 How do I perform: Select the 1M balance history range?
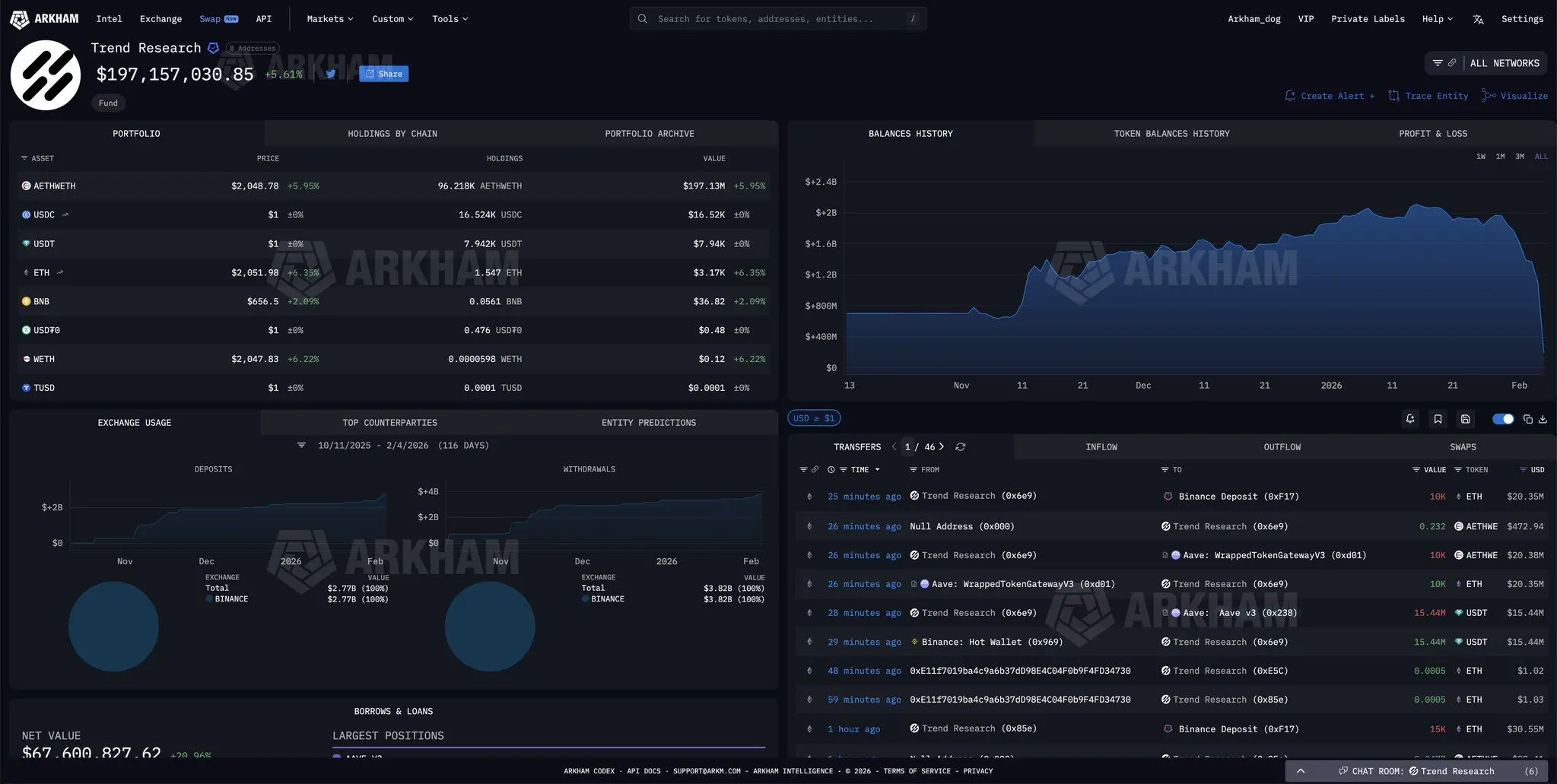pyautogui.click(x=1500, y=157)
